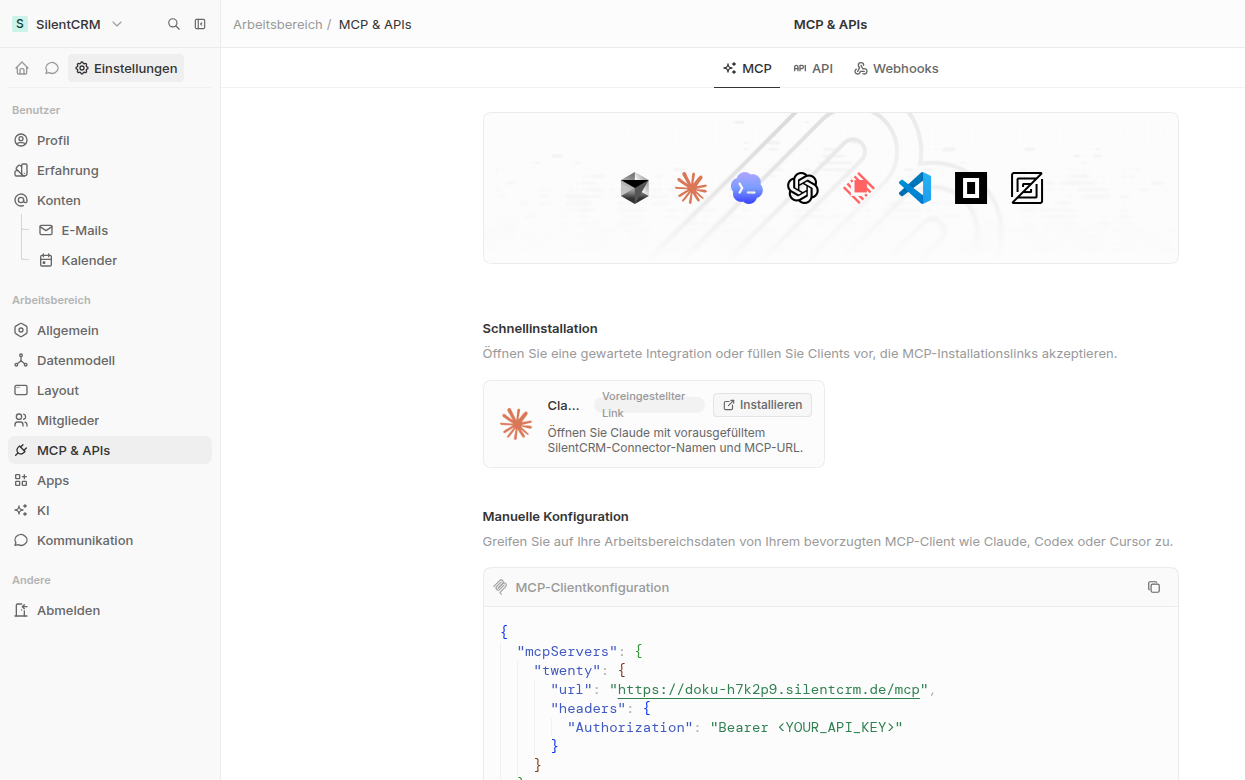Open the Layout settings

click(110, 390)
